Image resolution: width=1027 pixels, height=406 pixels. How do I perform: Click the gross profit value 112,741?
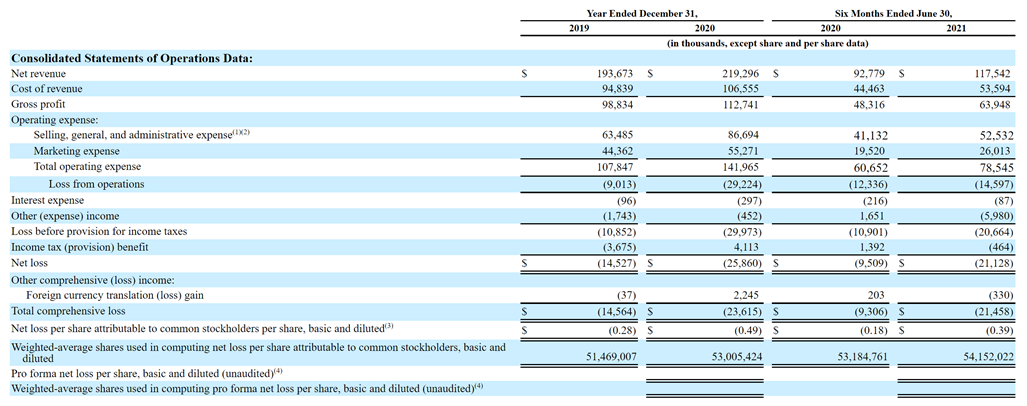(x=739, y=104)
